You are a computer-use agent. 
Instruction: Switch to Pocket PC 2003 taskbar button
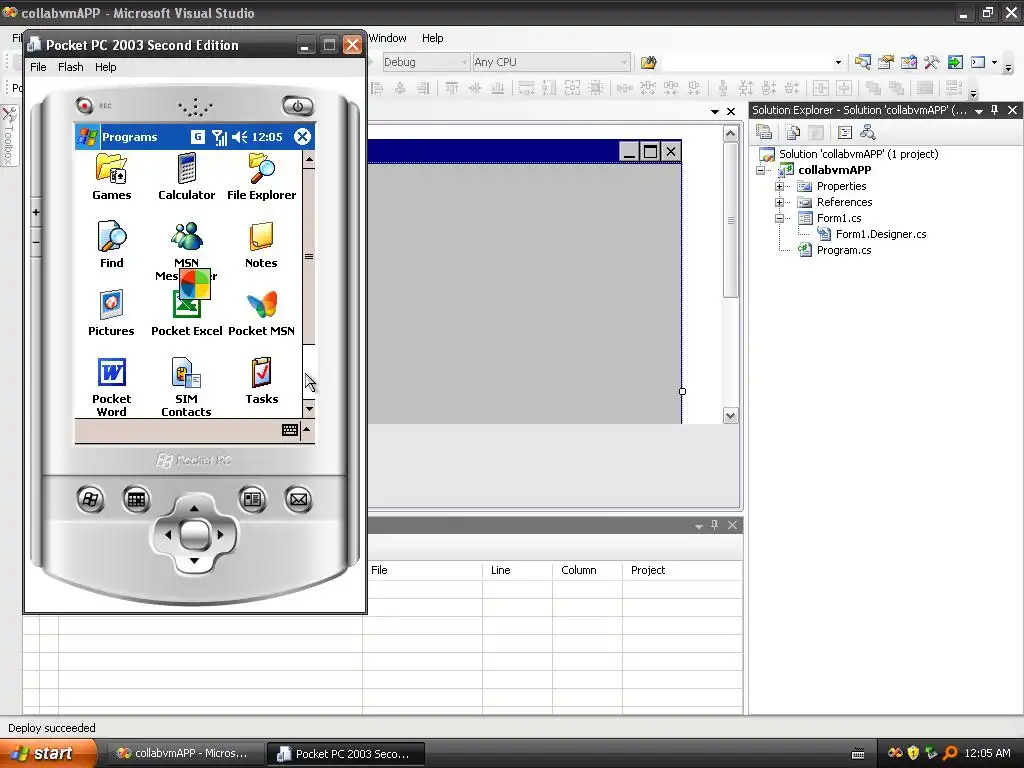pyautogui.click(x=345, y=753)
